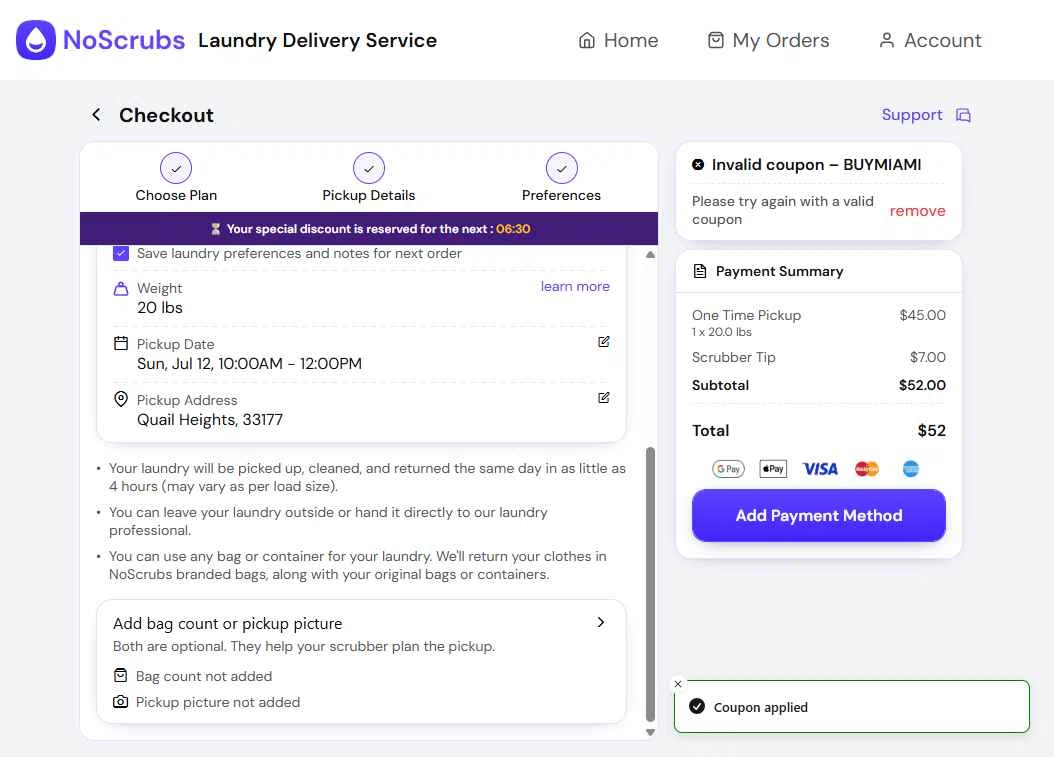
Task: Select the American Express payment icon
Action: click(911, 469)
